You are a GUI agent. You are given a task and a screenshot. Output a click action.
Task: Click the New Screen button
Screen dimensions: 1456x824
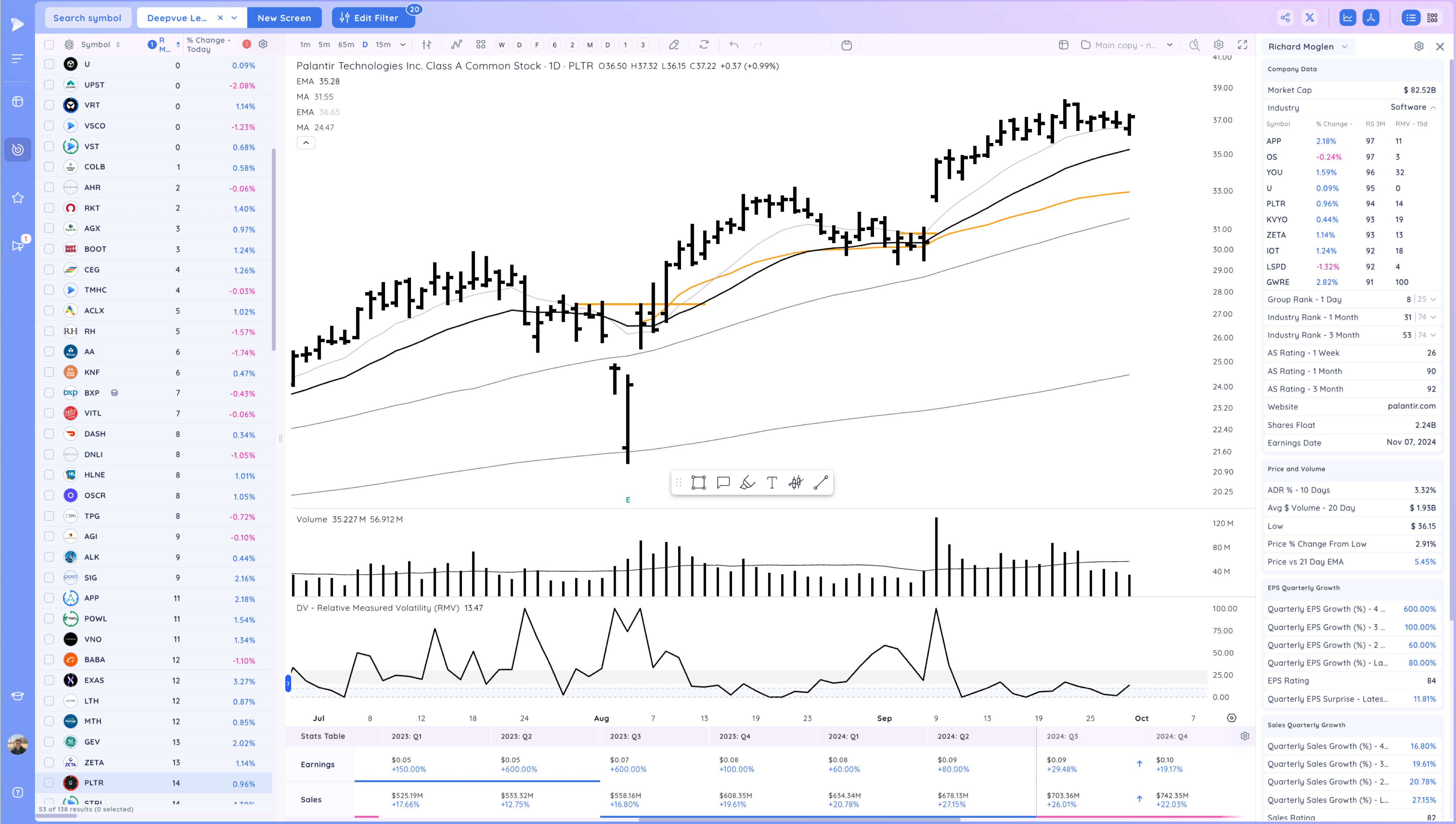(284, 18)
